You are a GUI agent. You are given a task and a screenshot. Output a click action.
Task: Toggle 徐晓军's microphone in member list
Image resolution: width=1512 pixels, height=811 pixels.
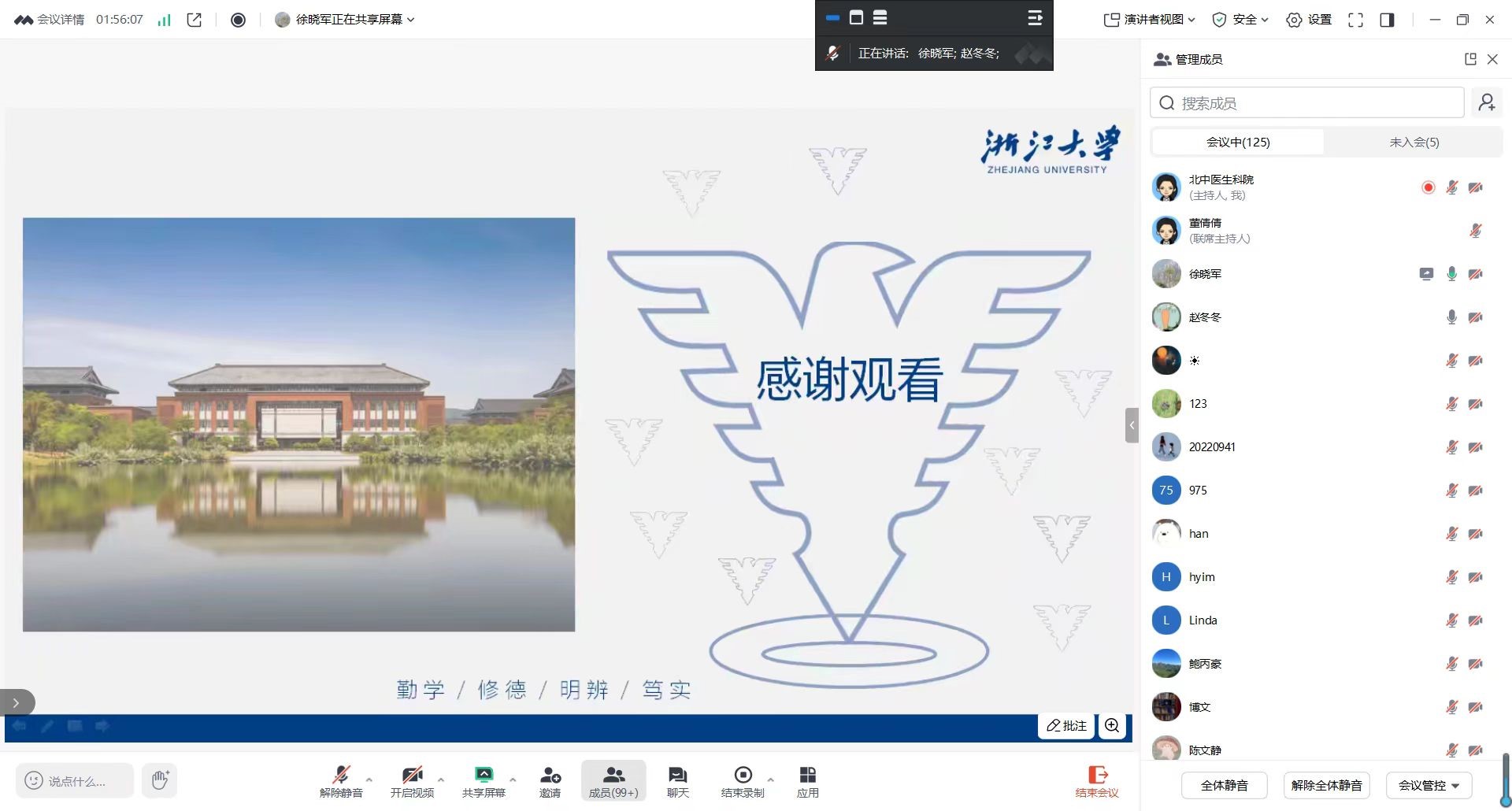click(x=1451, y=274)
